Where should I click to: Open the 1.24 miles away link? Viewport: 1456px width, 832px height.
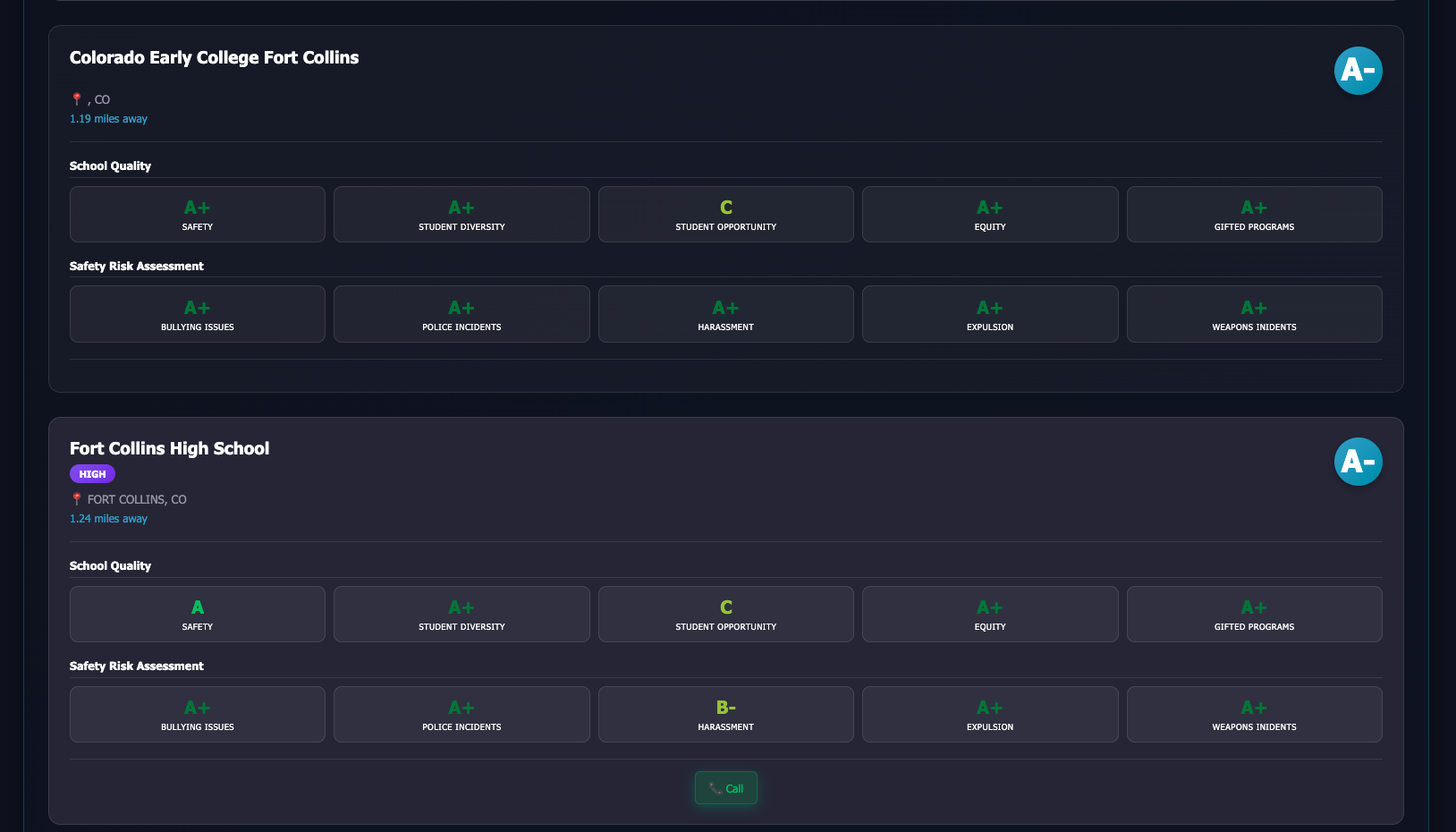(x=108, y=519)
